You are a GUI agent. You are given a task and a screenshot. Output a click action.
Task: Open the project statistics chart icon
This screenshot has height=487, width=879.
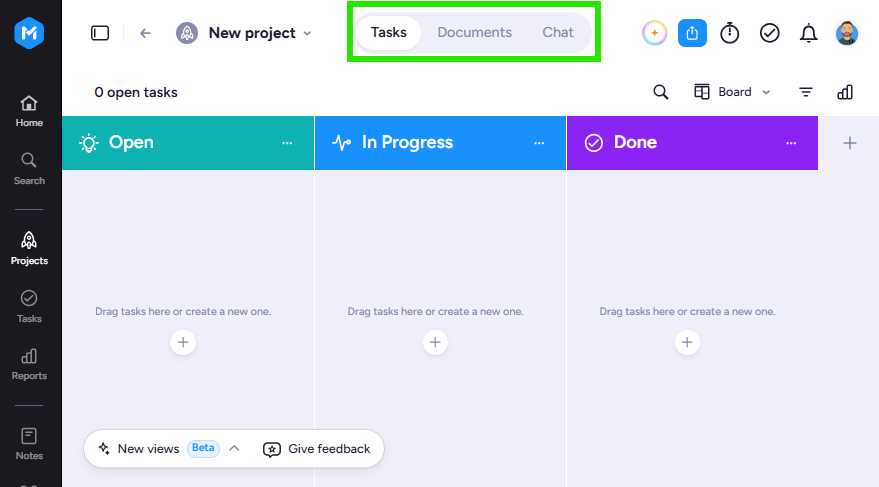click(845, 92)
